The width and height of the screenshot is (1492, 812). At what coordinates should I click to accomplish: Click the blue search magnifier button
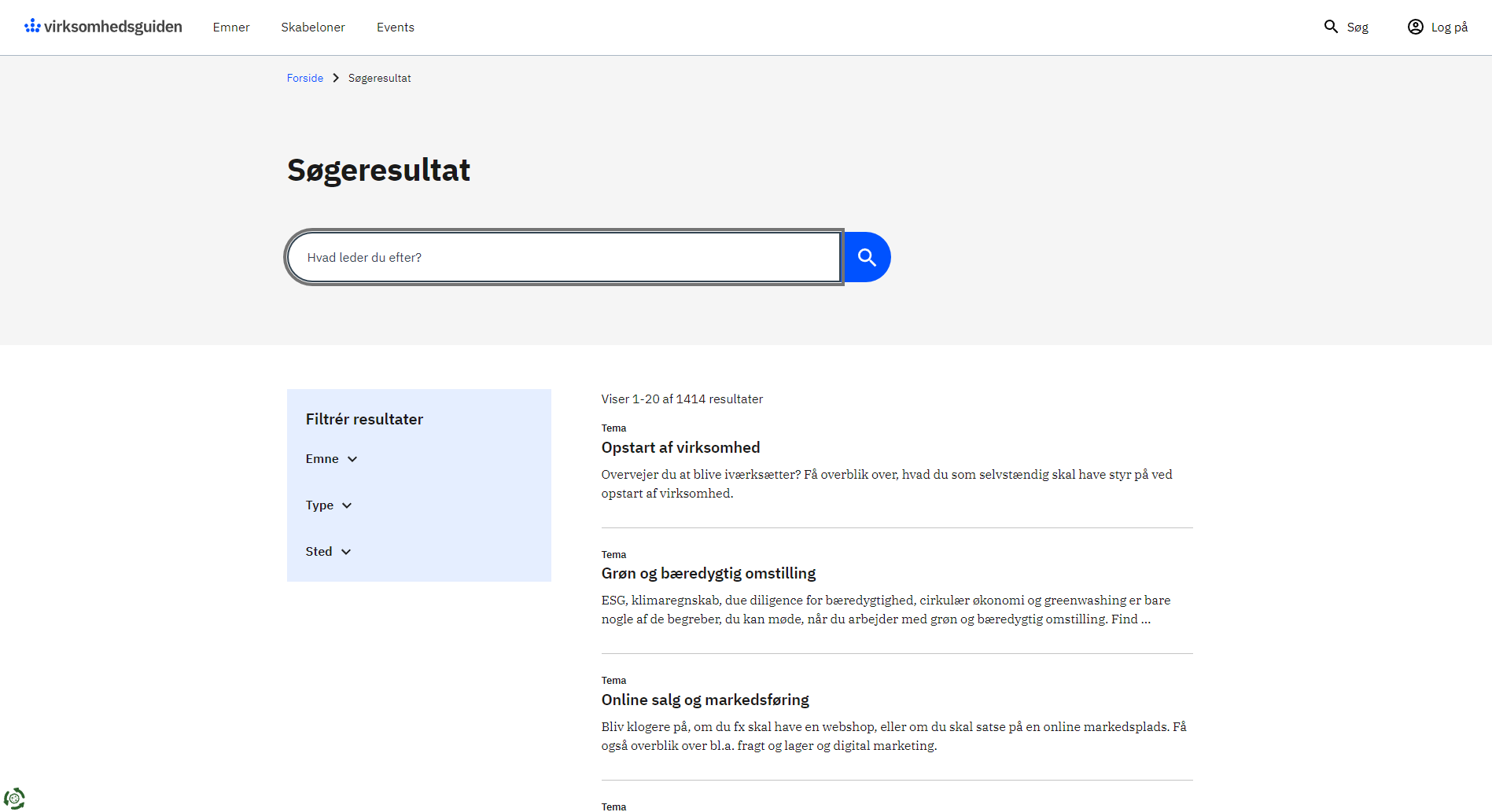(x=867, y=257)
